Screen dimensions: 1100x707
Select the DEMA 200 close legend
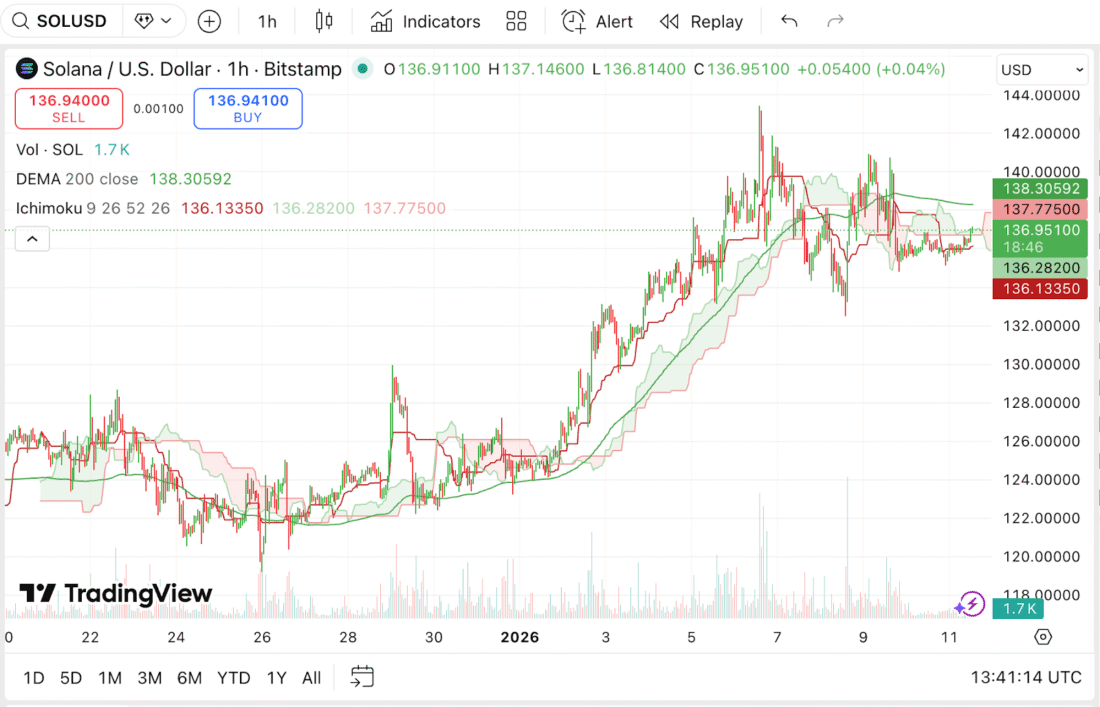click(77, 179)
